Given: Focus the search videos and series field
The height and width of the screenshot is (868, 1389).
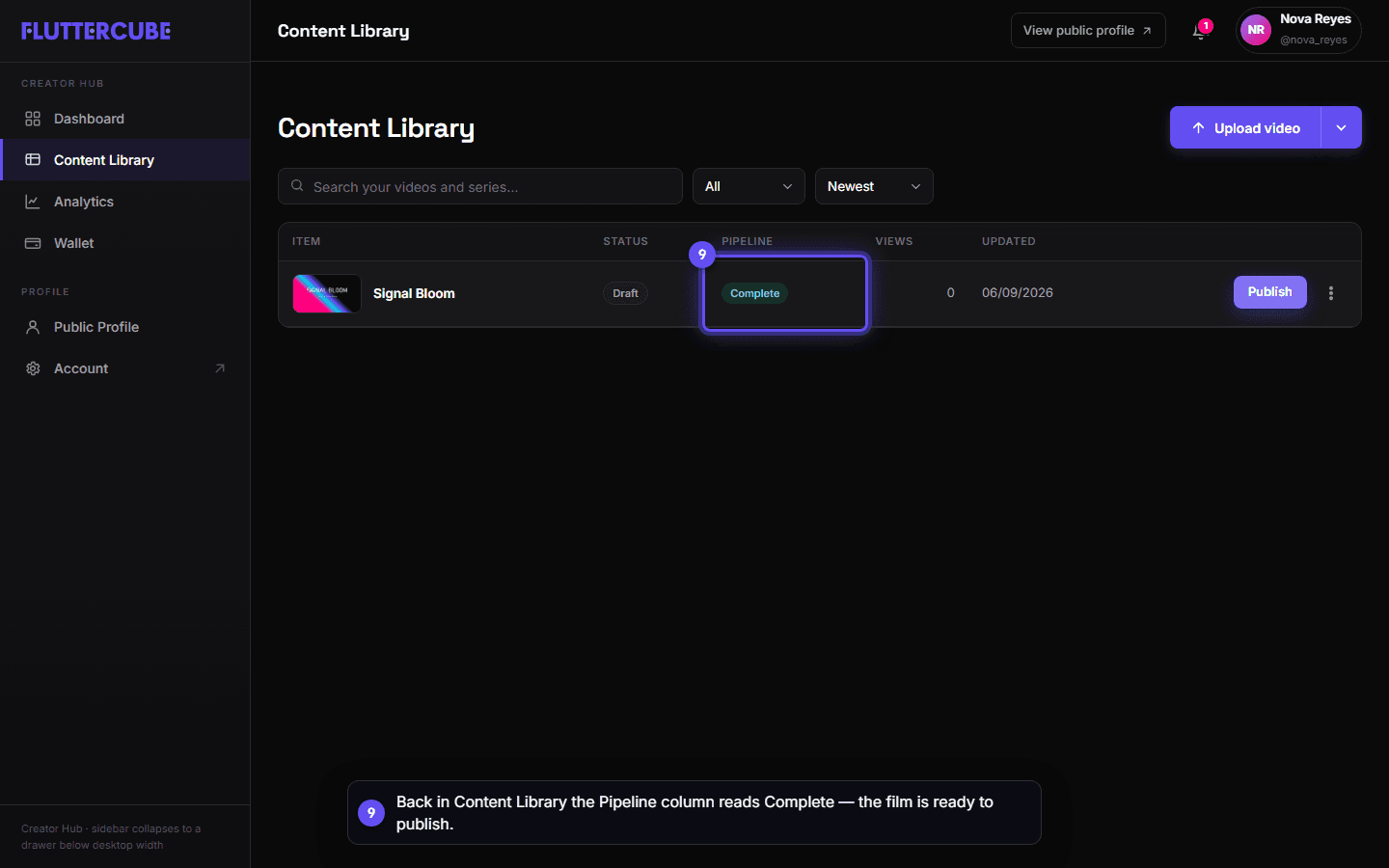Looking at the screenshot, I should [480, 186].
